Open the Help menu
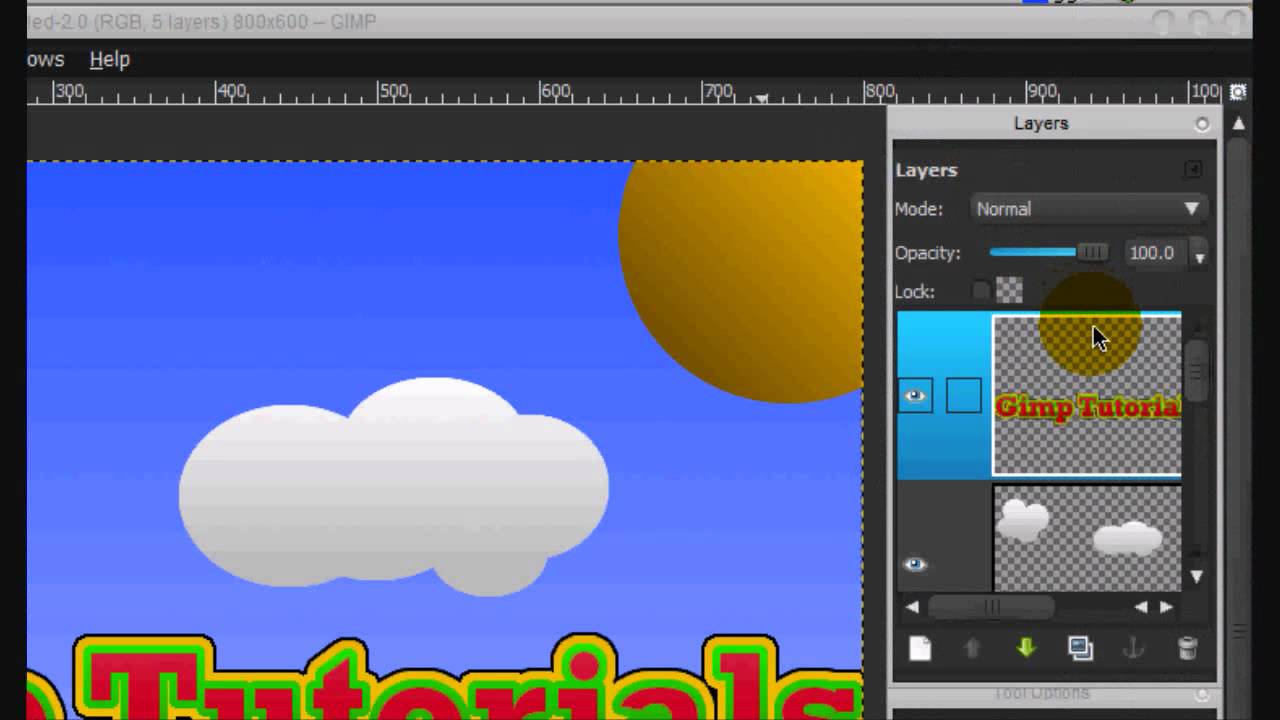Viewport: 1280px width, 720px height. coord(110,60)
